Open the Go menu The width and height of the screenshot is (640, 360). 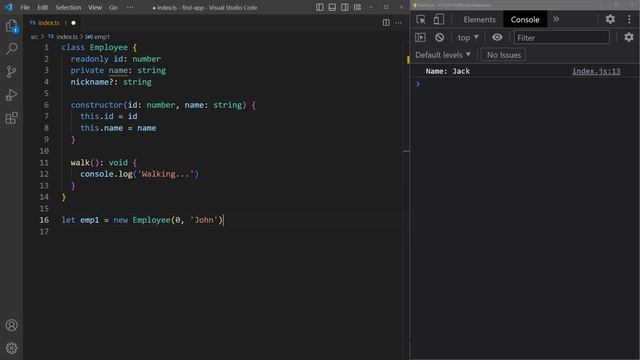point(113,7)
